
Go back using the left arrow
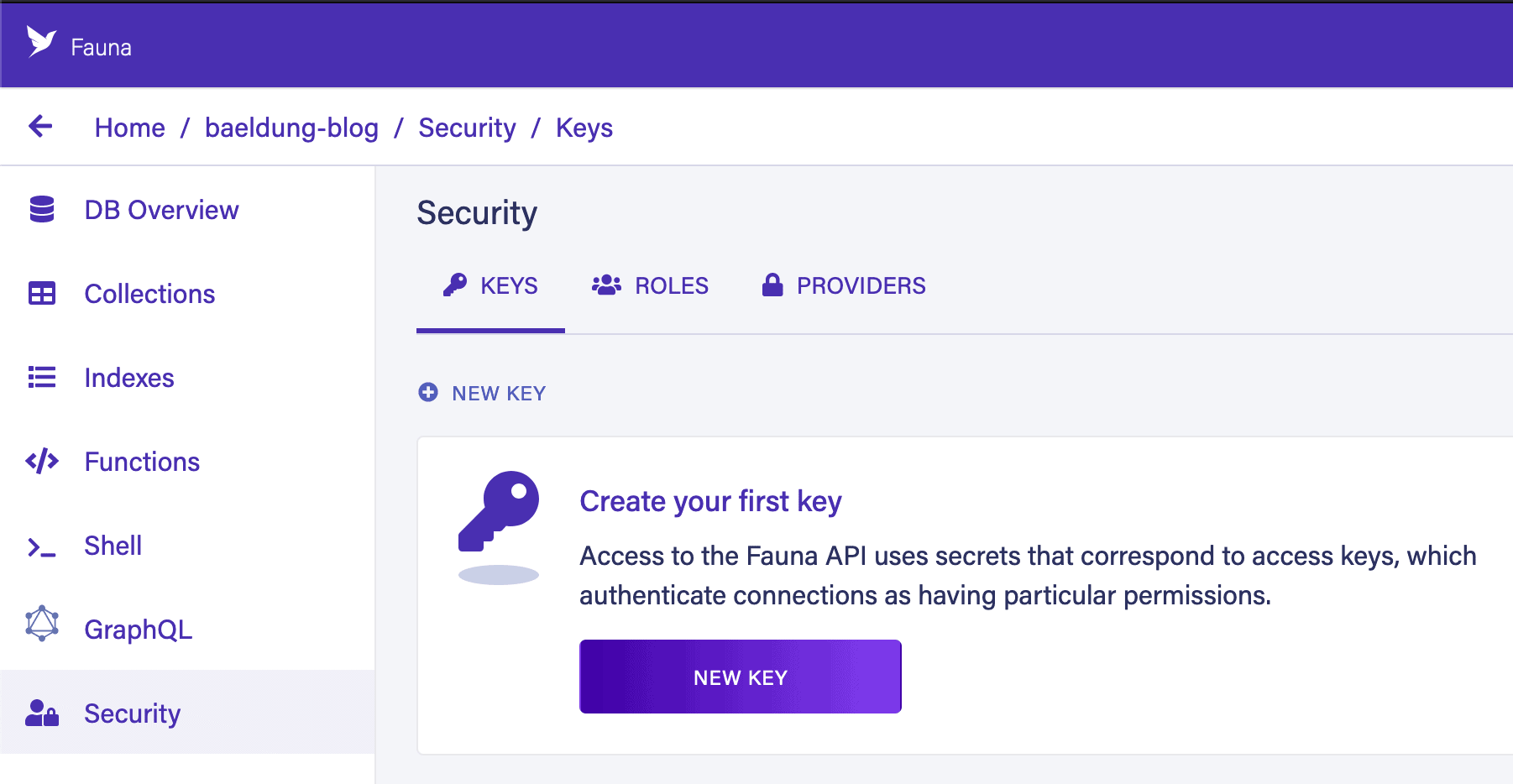click(40, 127)
